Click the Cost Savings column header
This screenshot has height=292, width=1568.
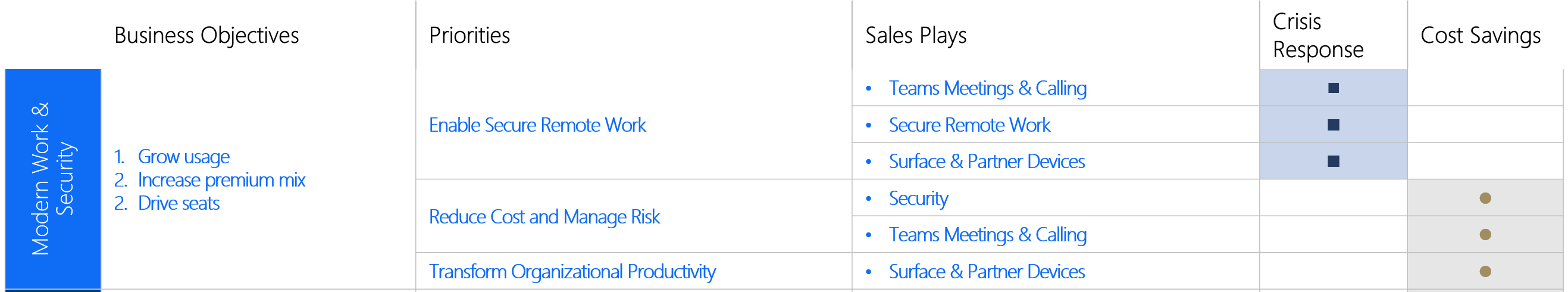click(1480, 35)
